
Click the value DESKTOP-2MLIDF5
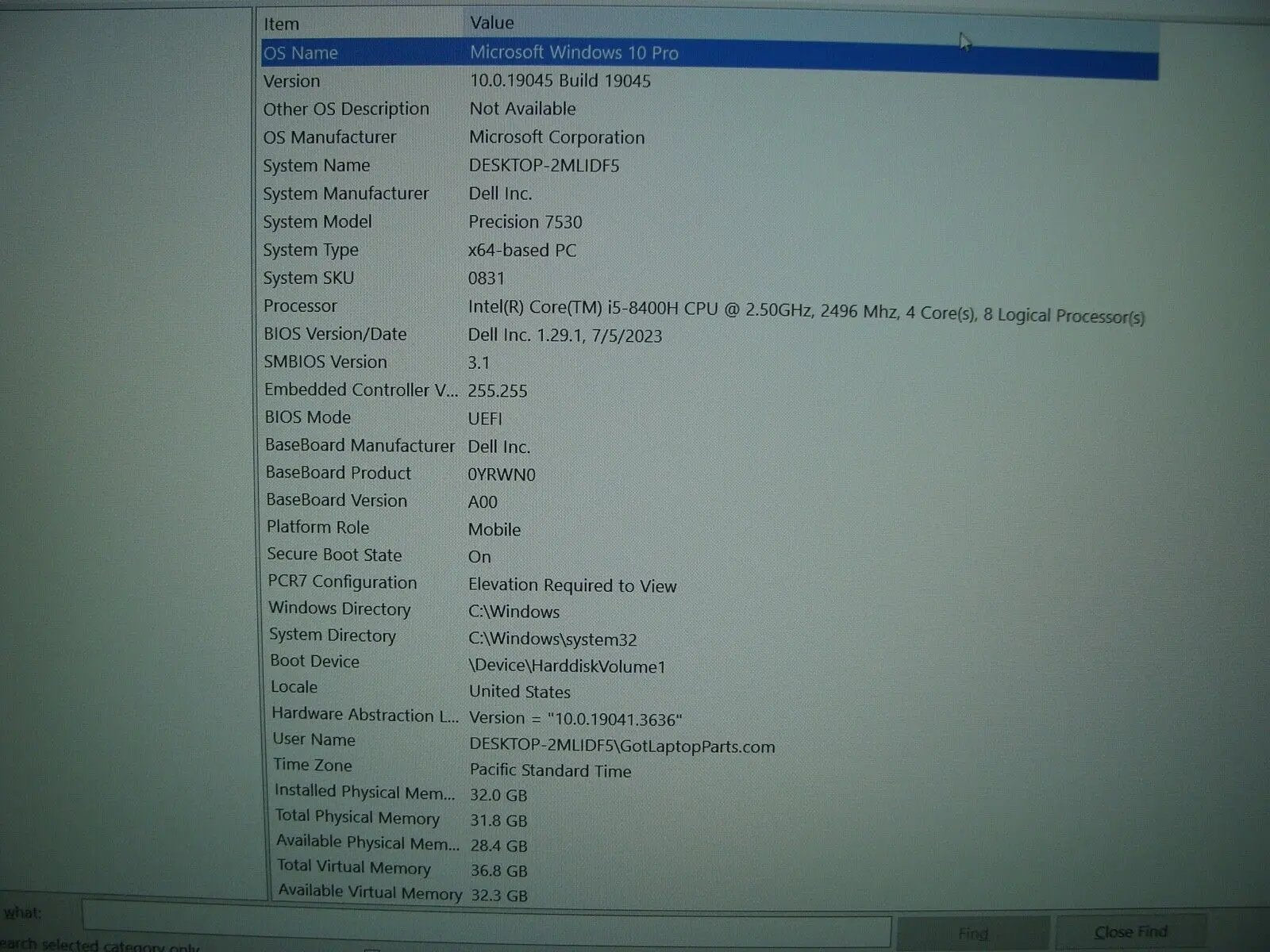544,166
